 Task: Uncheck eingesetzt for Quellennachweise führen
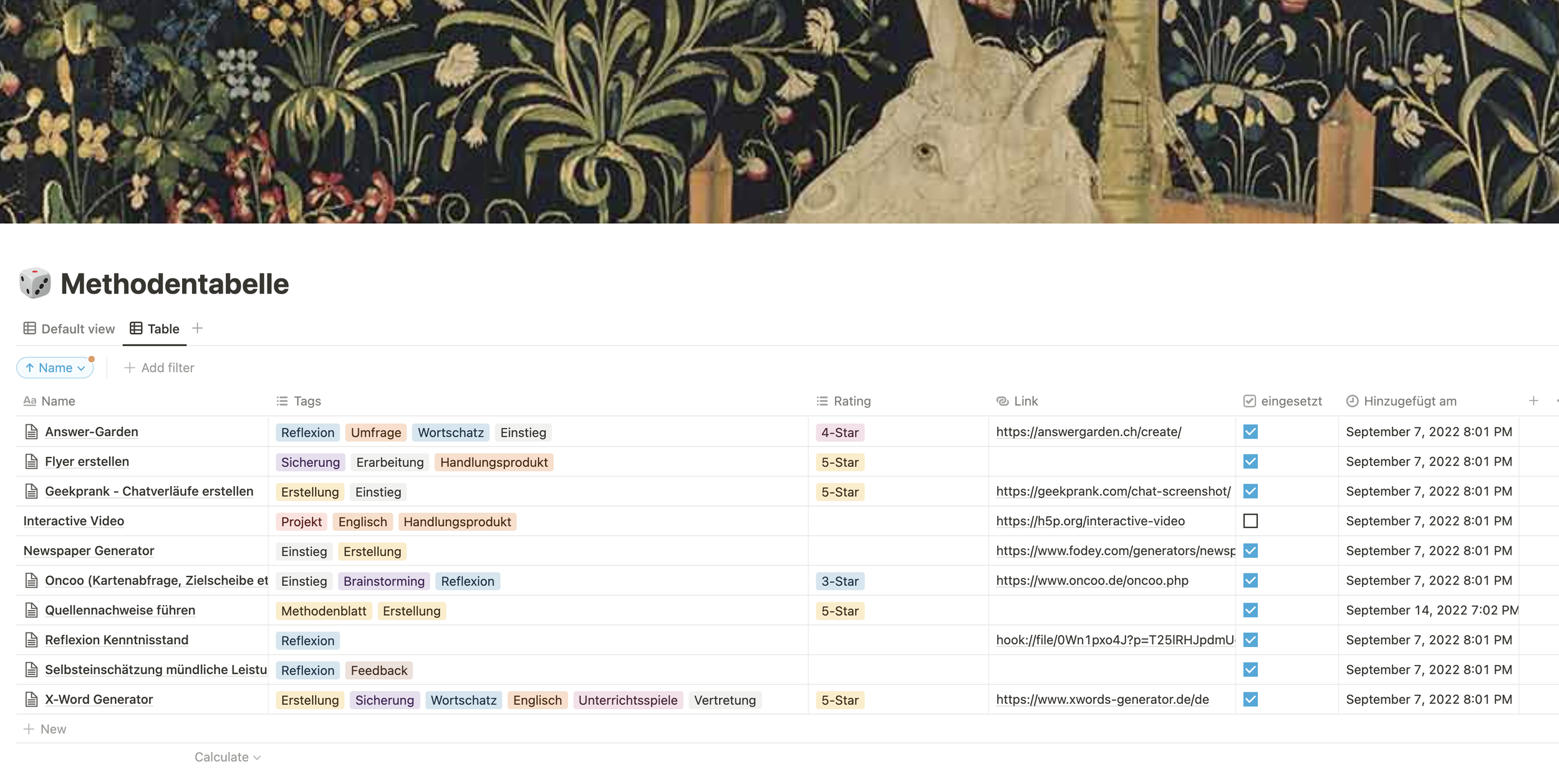(1250, 610)
